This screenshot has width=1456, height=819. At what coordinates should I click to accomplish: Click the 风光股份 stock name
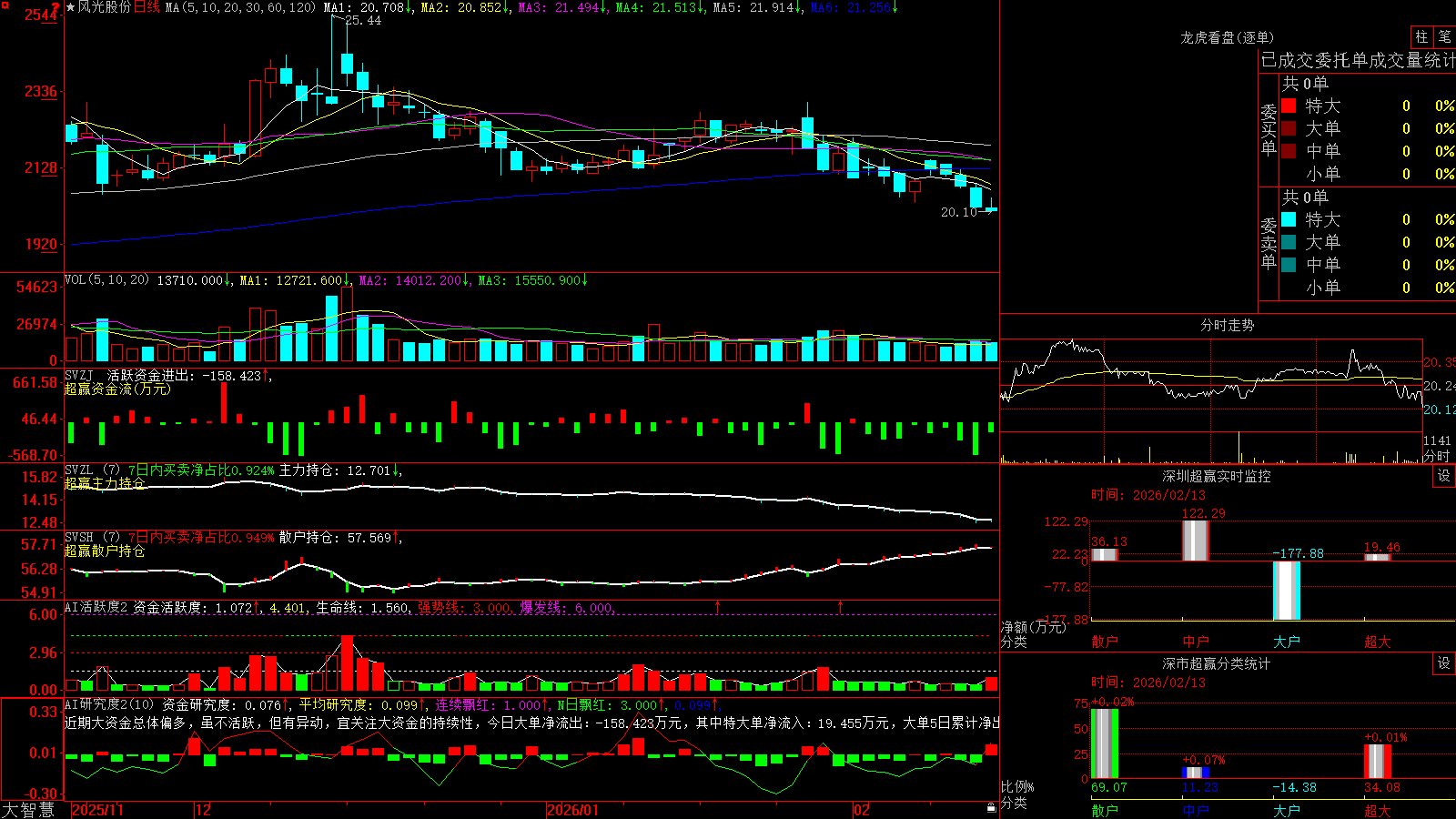[105, 7]
